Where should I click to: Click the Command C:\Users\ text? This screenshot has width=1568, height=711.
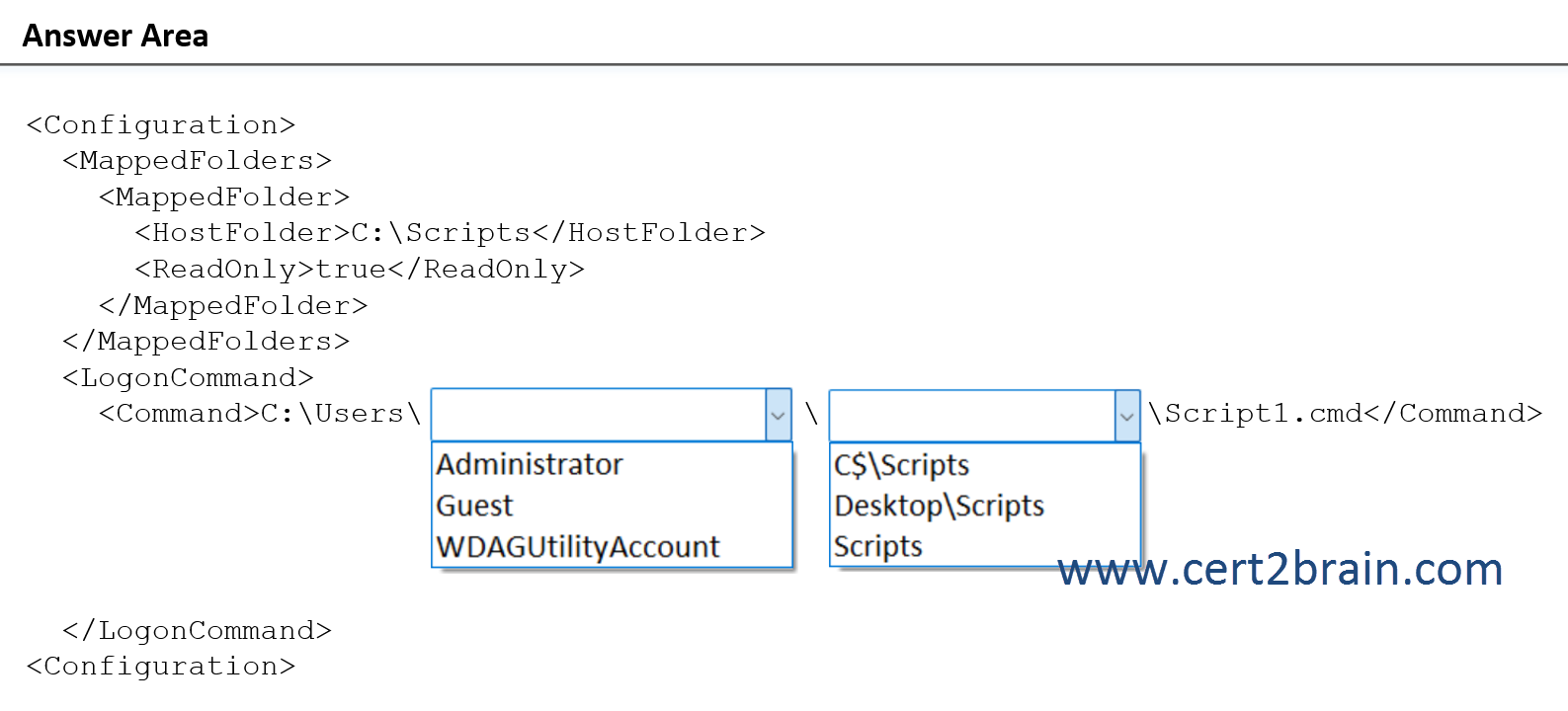260,414
